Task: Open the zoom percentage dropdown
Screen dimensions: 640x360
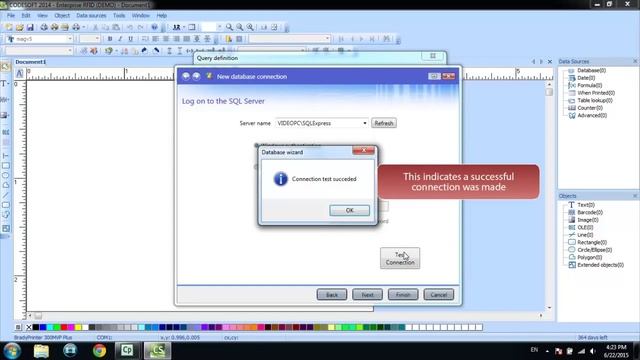Action: point(219,27)
